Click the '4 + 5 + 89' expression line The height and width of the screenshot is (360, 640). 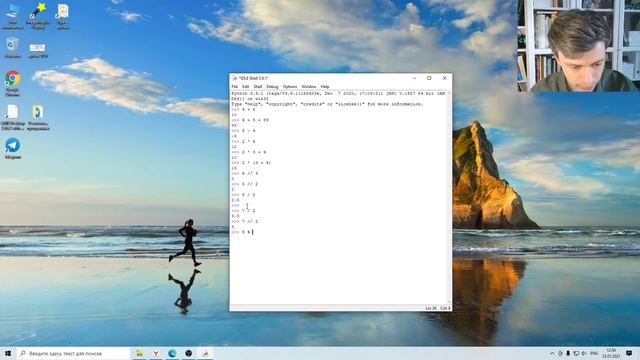pyautogui.click(x=250, y=120)
